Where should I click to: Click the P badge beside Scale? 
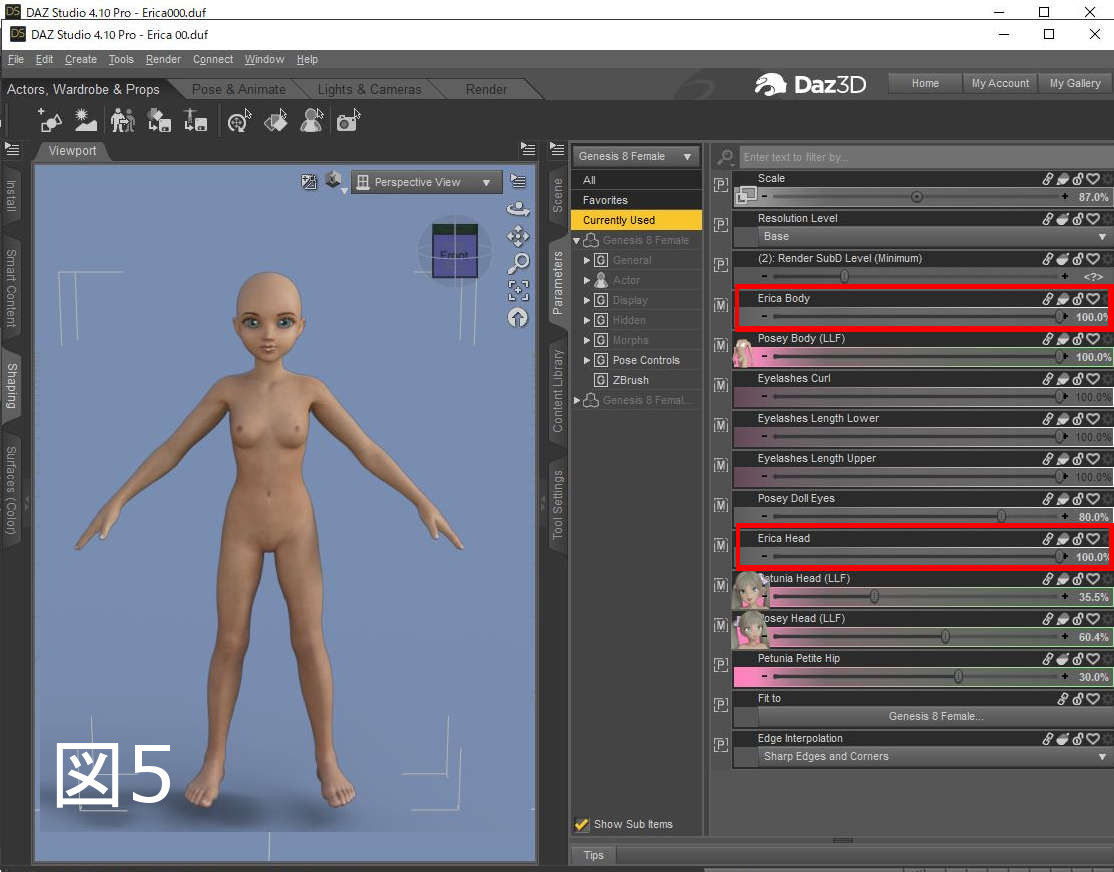720,185
